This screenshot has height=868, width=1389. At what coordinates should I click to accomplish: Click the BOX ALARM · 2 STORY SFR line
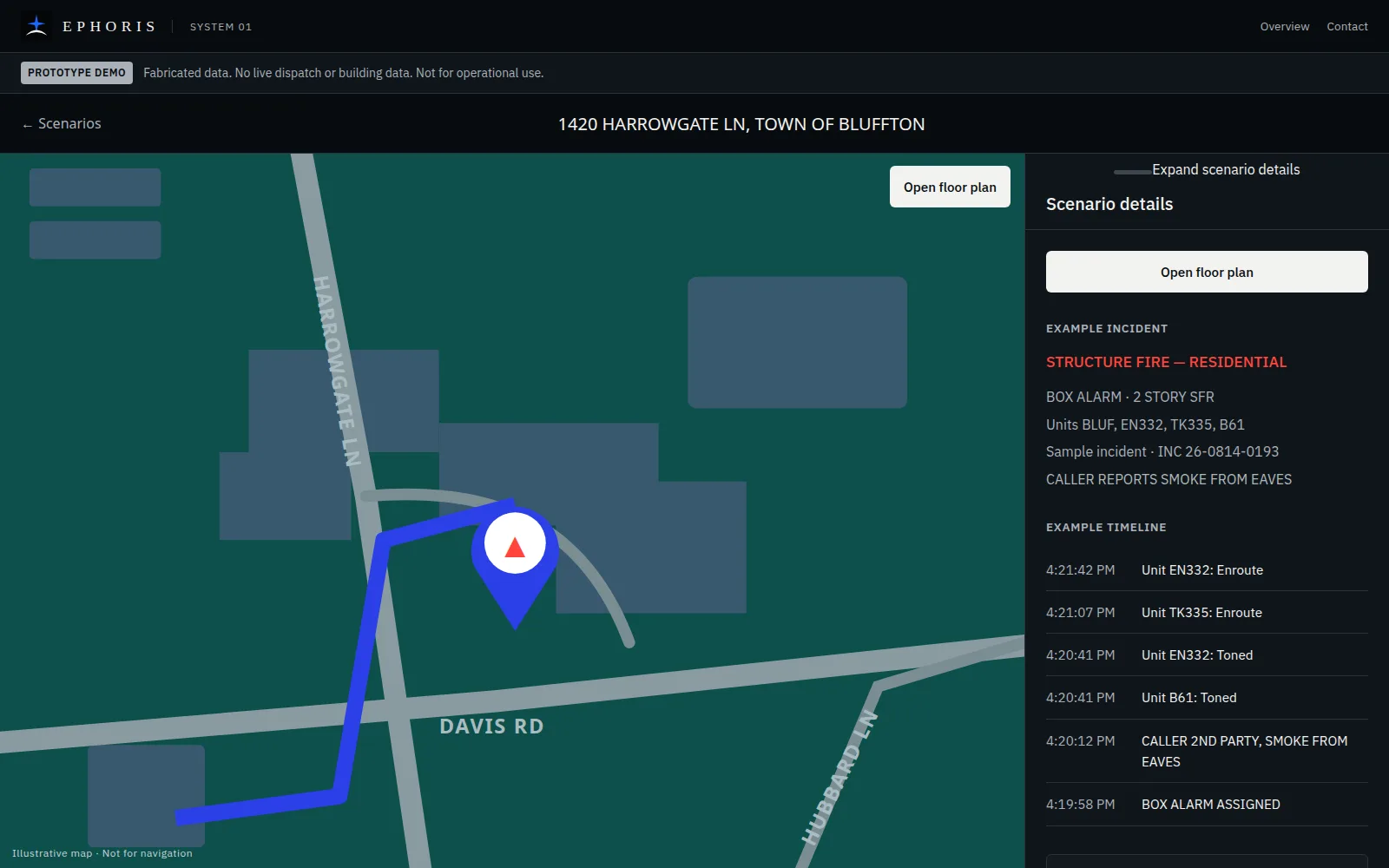1130,397
